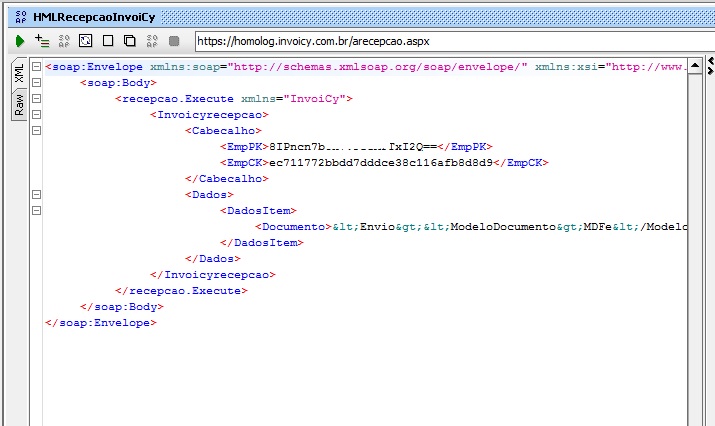Click the editor scrollbar up arrow
This screenshot has height=426, width=715.
(696, 66)
